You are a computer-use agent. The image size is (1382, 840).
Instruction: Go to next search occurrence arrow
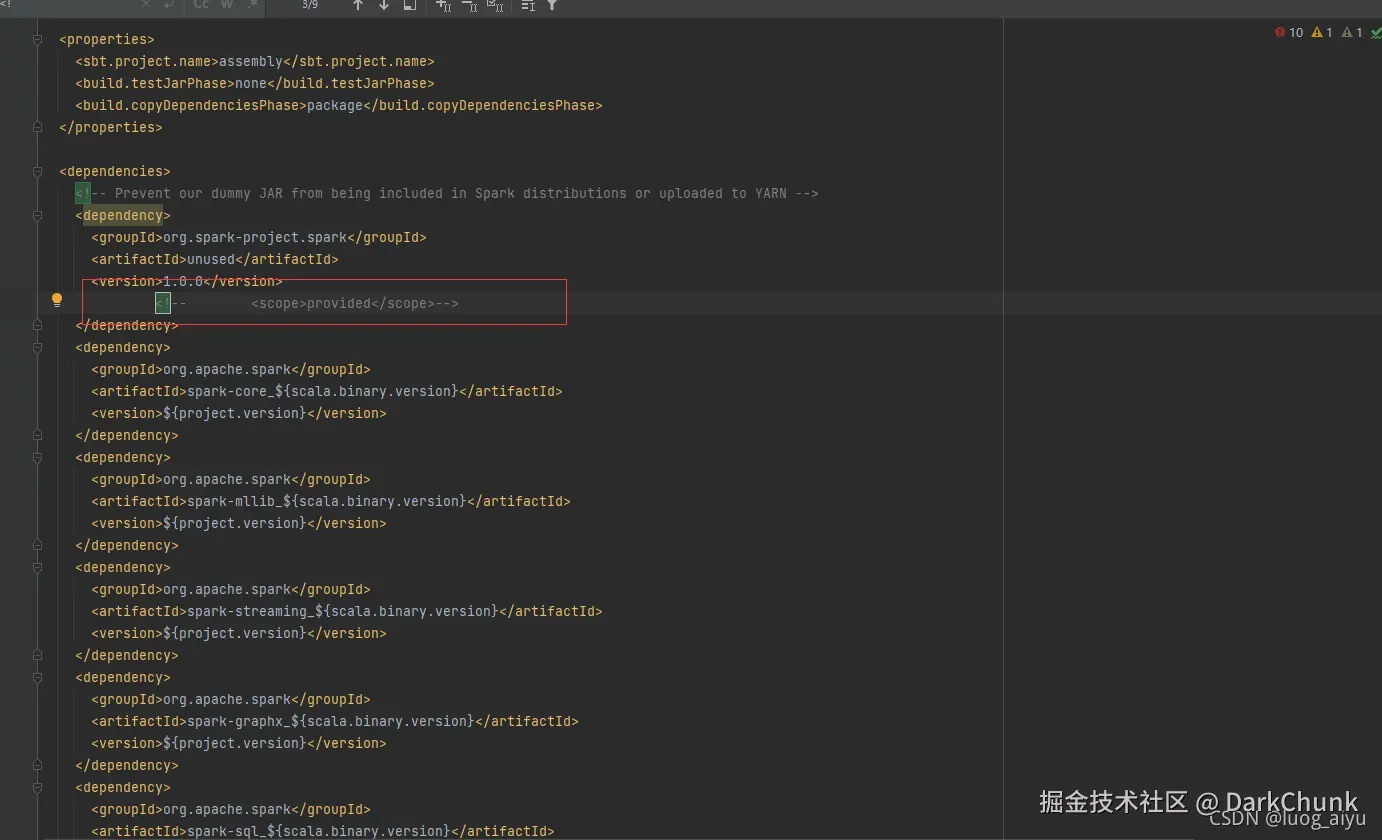[x=384, y=5]
